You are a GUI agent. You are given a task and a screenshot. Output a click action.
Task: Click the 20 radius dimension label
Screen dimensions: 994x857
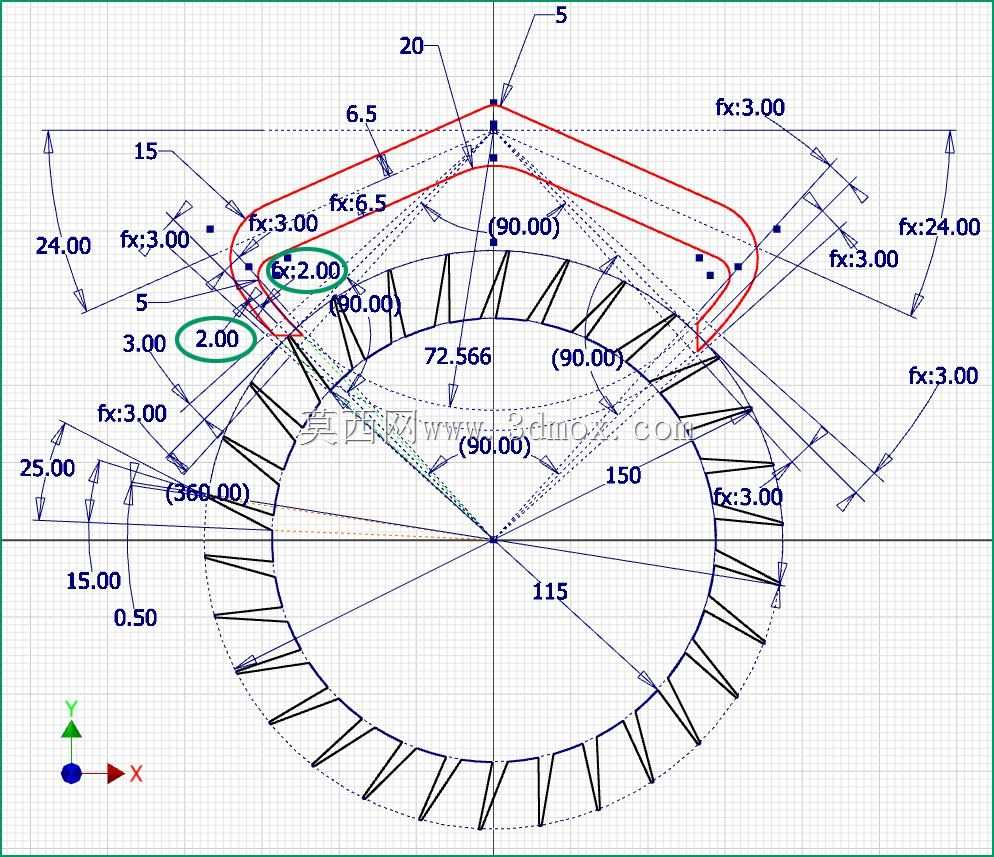coord(411,46)
